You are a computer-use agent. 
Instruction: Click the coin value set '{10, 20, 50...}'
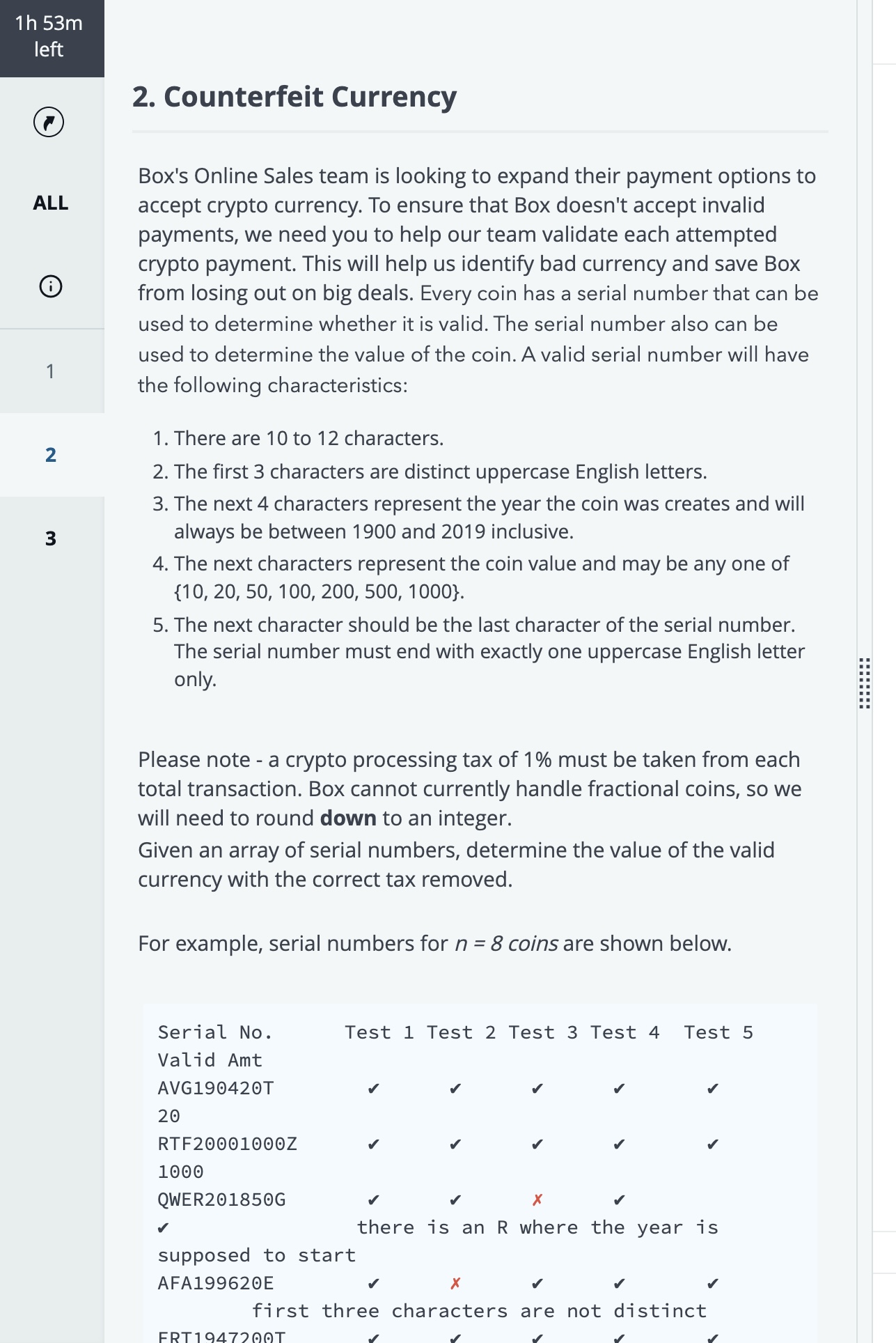coord(319,591)
